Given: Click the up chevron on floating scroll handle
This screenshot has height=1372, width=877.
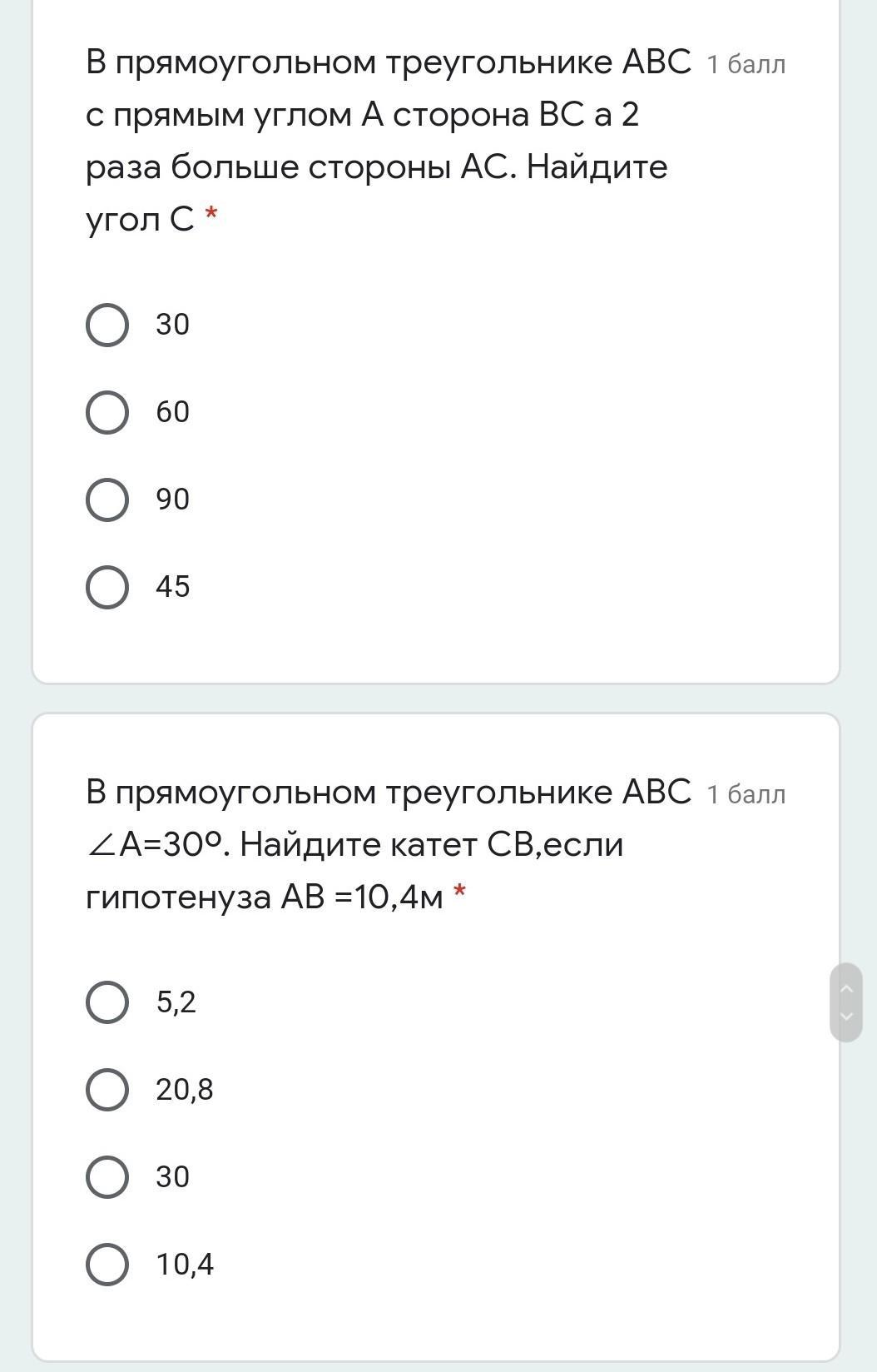Looking at the screenshot, I should (847, 988).
